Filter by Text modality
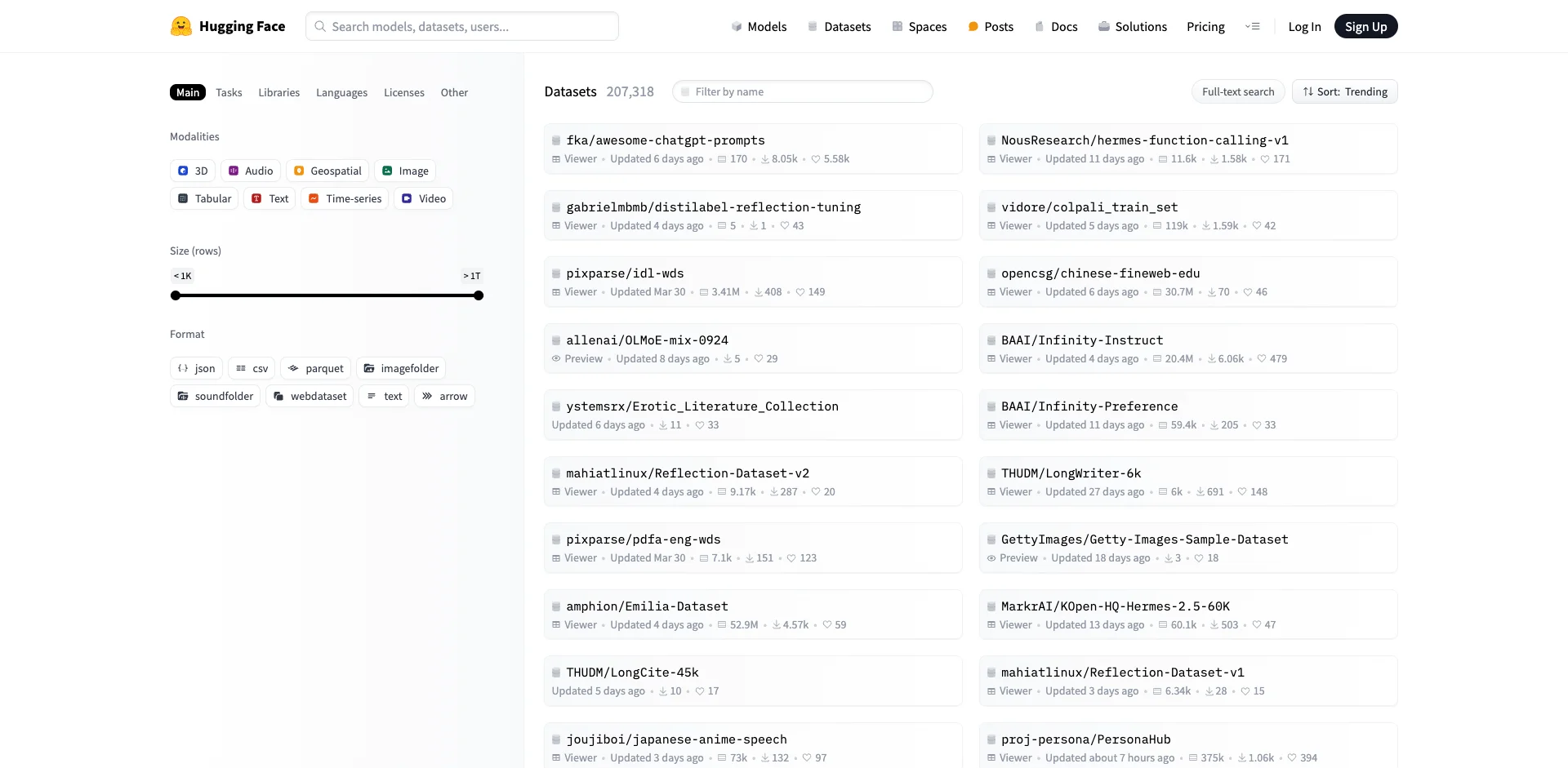This screenshot has height=768, width=1568. [x=269, y=198]
